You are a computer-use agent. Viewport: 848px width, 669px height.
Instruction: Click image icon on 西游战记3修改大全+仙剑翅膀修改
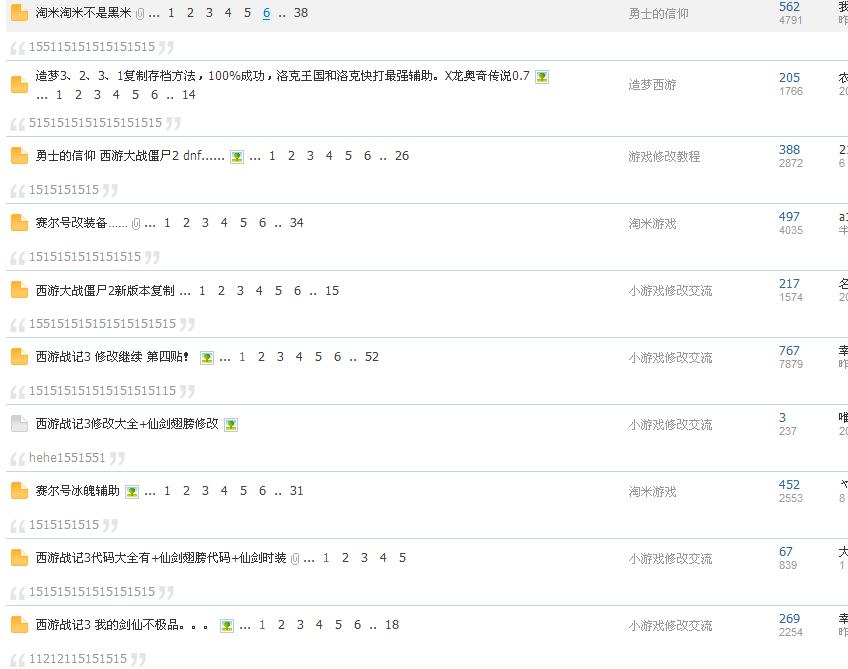point(231,425)
